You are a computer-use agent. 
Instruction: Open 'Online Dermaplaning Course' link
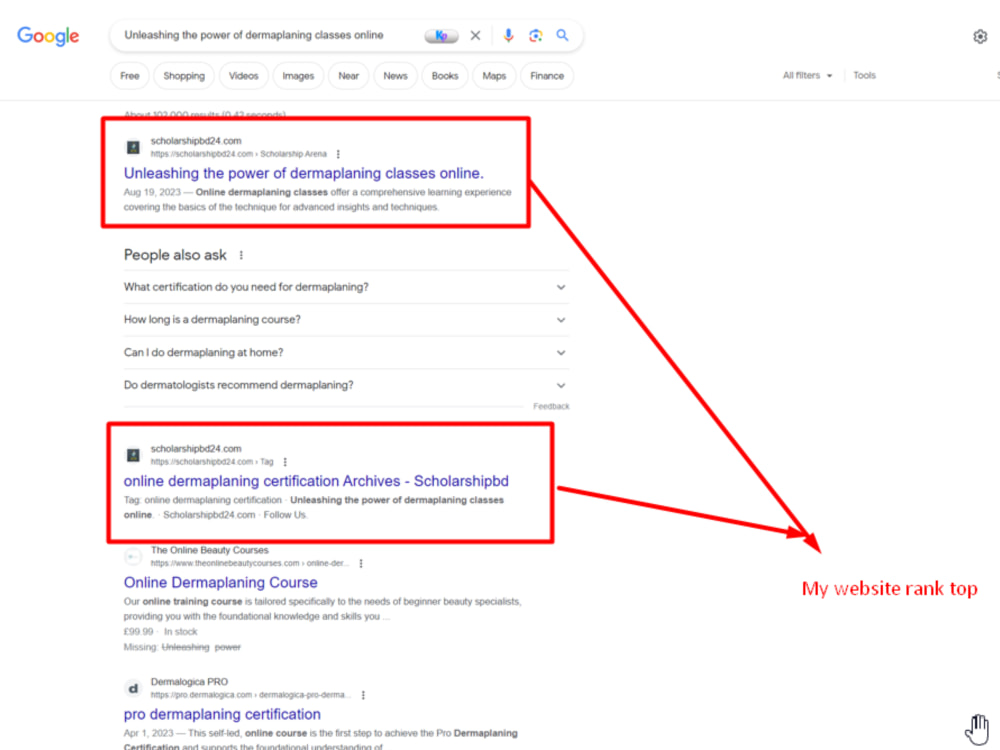tap(221, 582)
